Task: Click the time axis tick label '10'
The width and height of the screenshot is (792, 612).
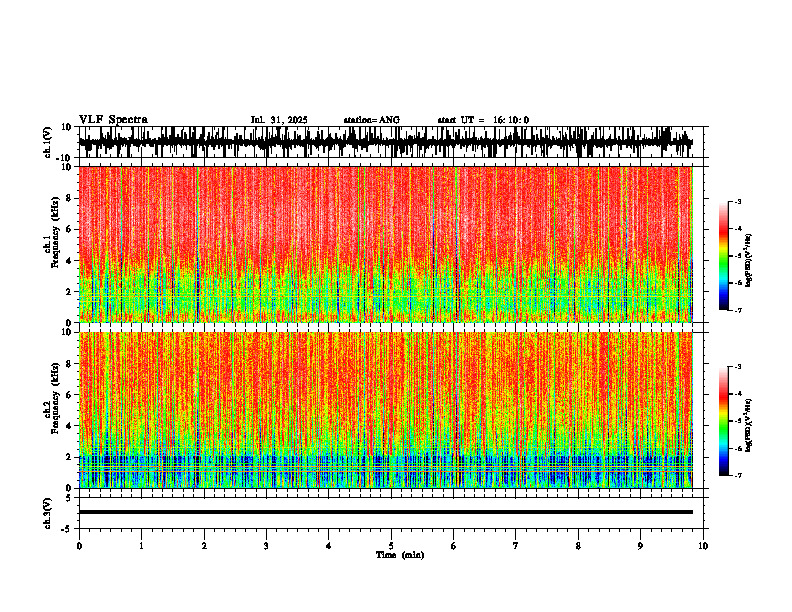Action: pos(703,546)
